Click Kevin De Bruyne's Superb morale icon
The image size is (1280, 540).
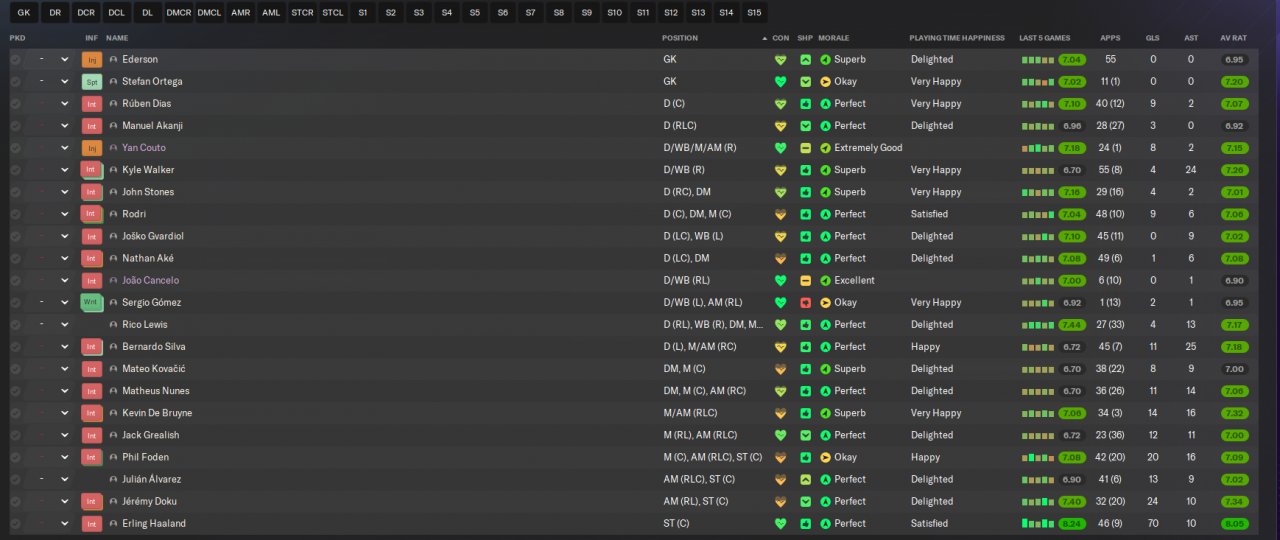coord(825,413)
